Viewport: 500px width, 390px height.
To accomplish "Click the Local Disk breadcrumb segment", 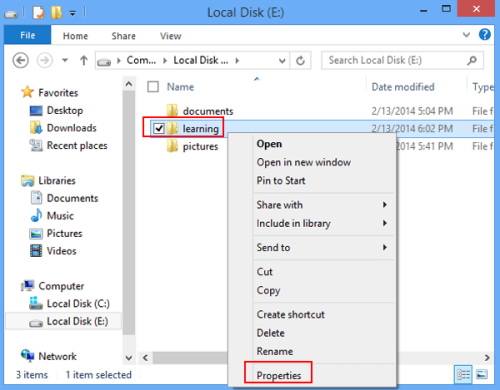I will (x=201, y=60).
